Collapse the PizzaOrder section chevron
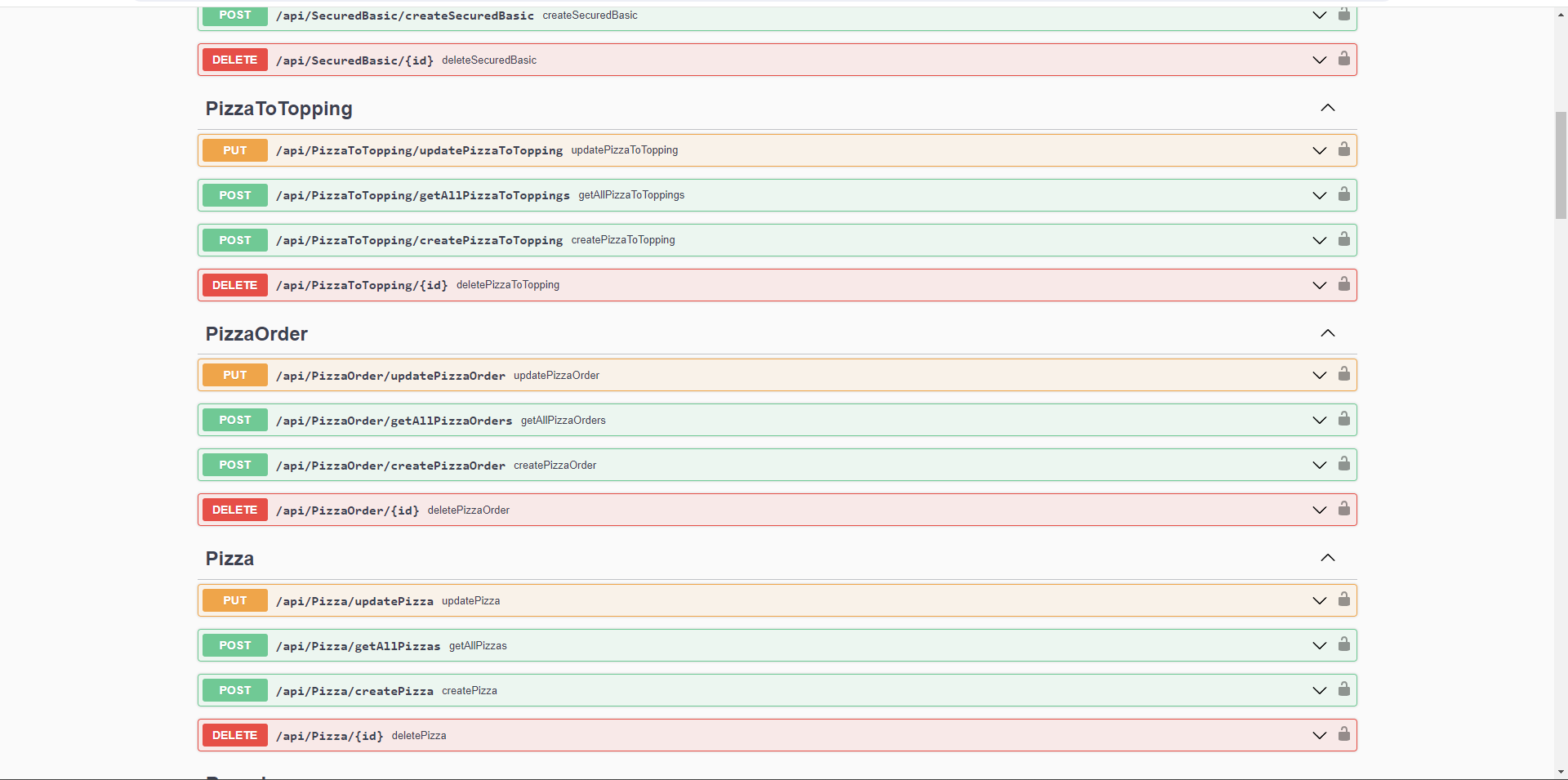Image resolution: width=1568 pixels, height=780 pixels. pos(1328,333)
